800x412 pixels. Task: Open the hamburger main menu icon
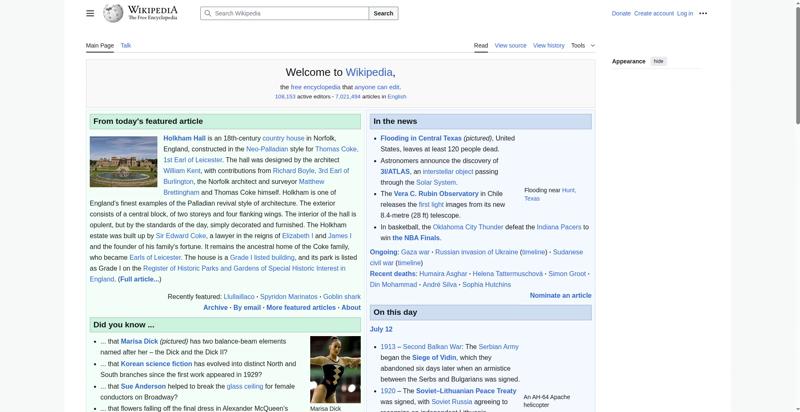tap(90, 13)
